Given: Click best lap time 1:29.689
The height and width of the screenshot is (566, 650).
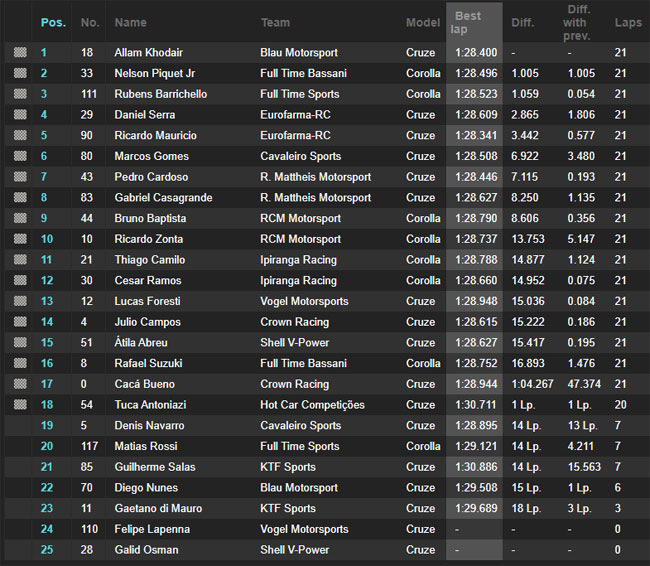Looking at the screenshot, I should (476, 508).
